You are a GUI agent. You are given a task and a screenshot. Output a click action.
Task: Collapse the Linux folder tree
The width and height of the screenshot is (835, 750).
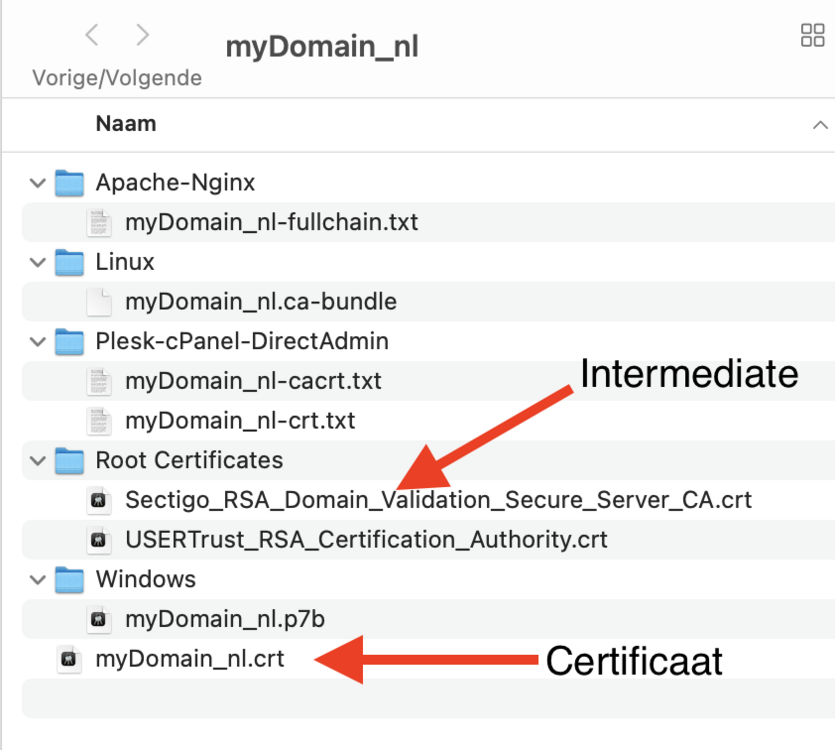38,262
